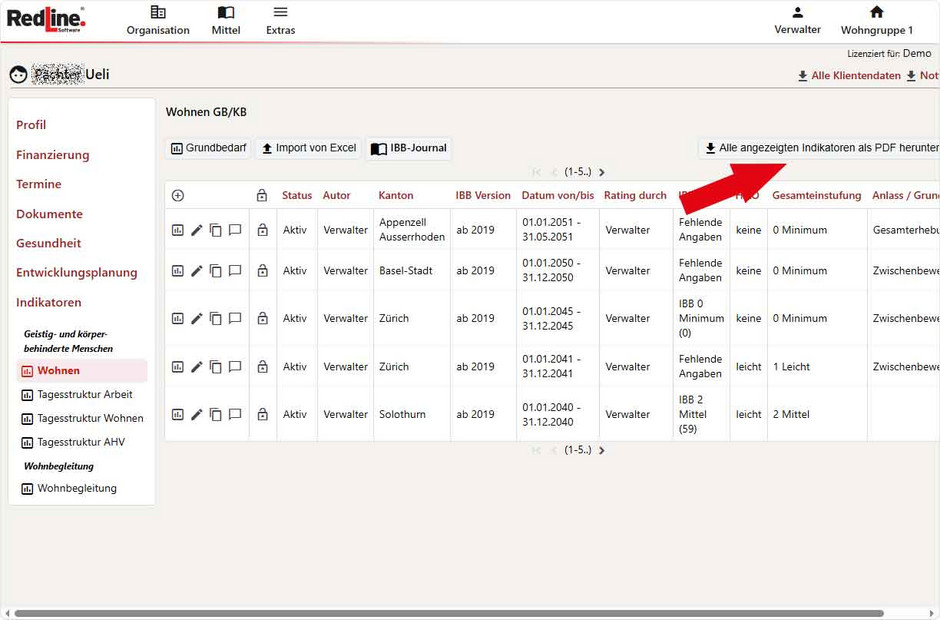The image size is (940, 620).
Task: Click the client avatar icon beside Ueli
Action: (x=18, y=75)
